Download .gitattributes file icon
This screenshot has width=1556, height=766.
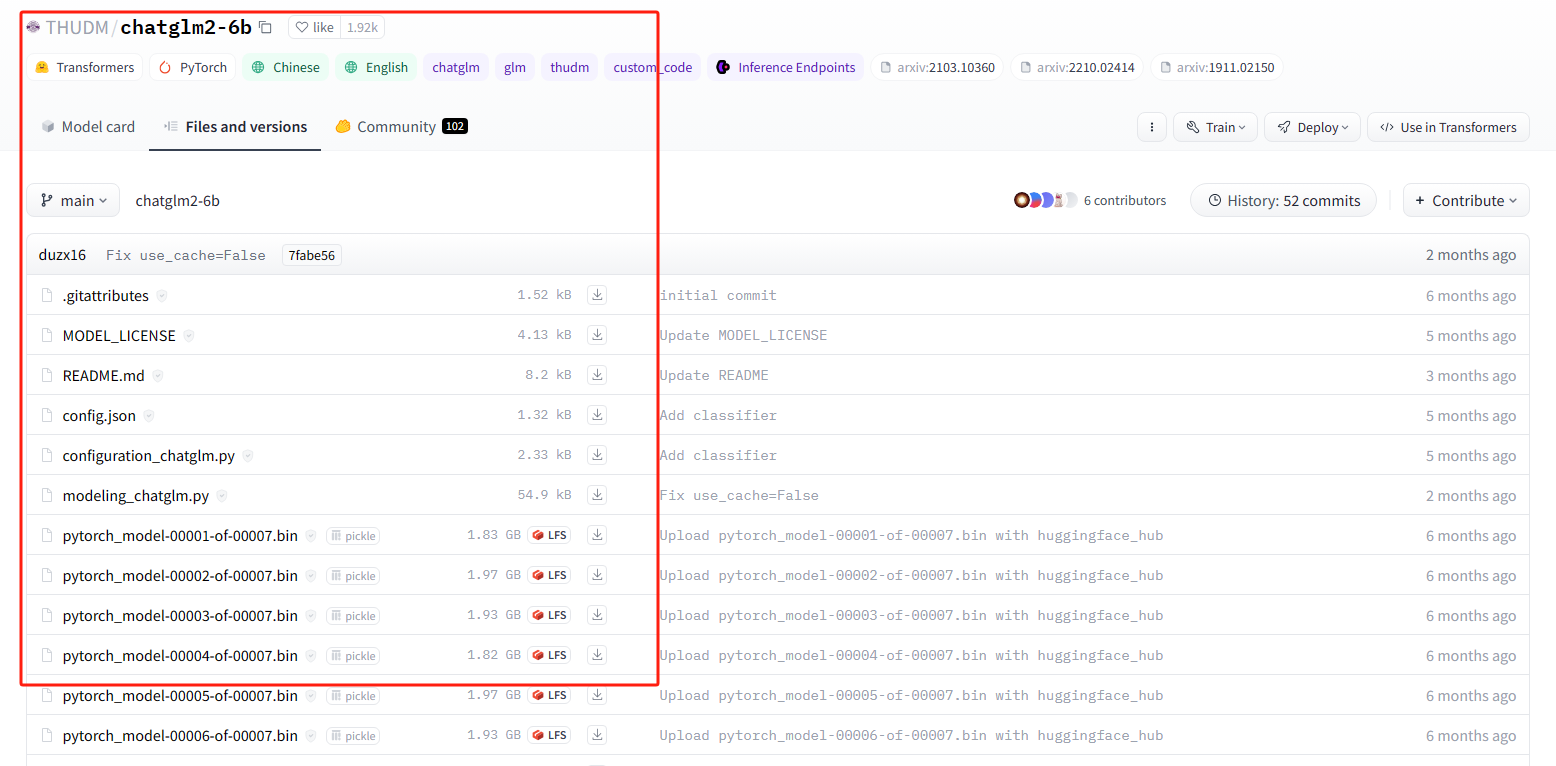597,295
